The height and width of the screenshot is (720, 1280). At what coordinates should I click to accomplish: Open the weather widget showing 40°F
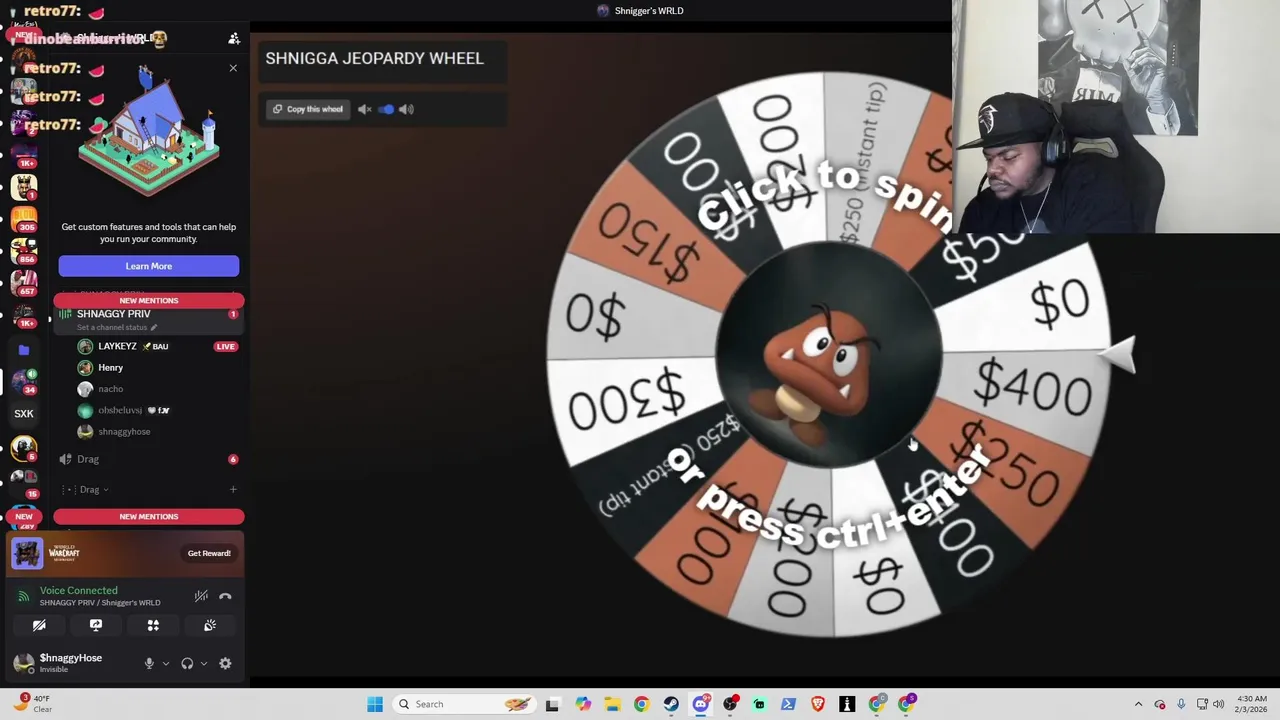click(x=33, y=704)
